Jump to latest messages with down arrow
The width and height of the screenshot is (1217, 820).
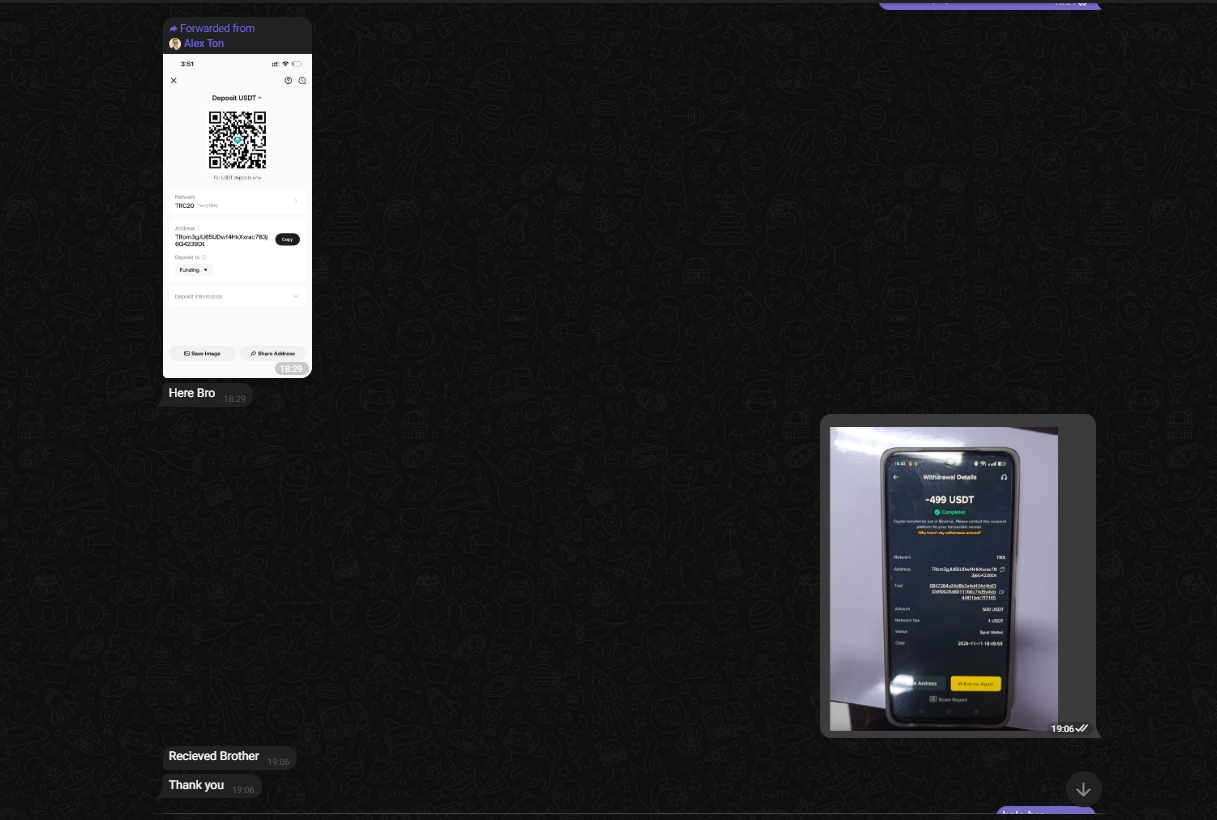(1083, 789)
